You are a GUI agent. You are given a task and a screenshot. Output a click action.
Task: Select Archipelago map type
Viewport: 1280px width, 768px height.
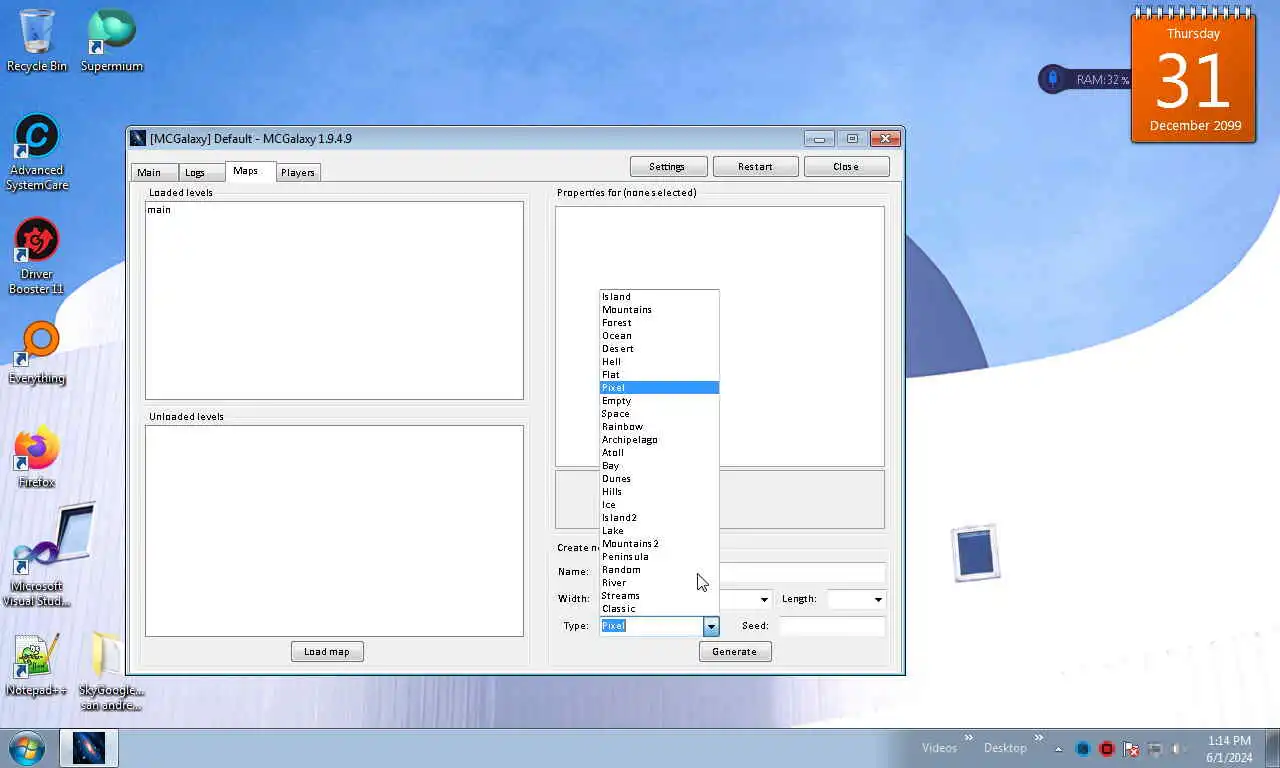coord(659,440)
